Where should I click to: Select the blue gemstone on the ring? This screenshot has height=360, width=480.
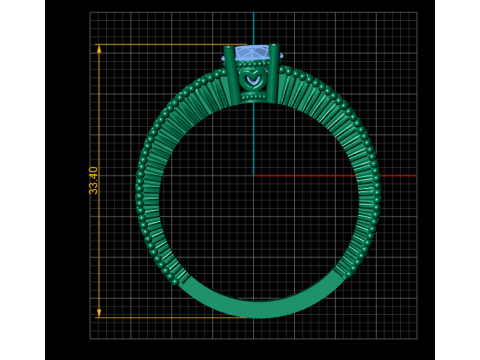tap(252, 54)
